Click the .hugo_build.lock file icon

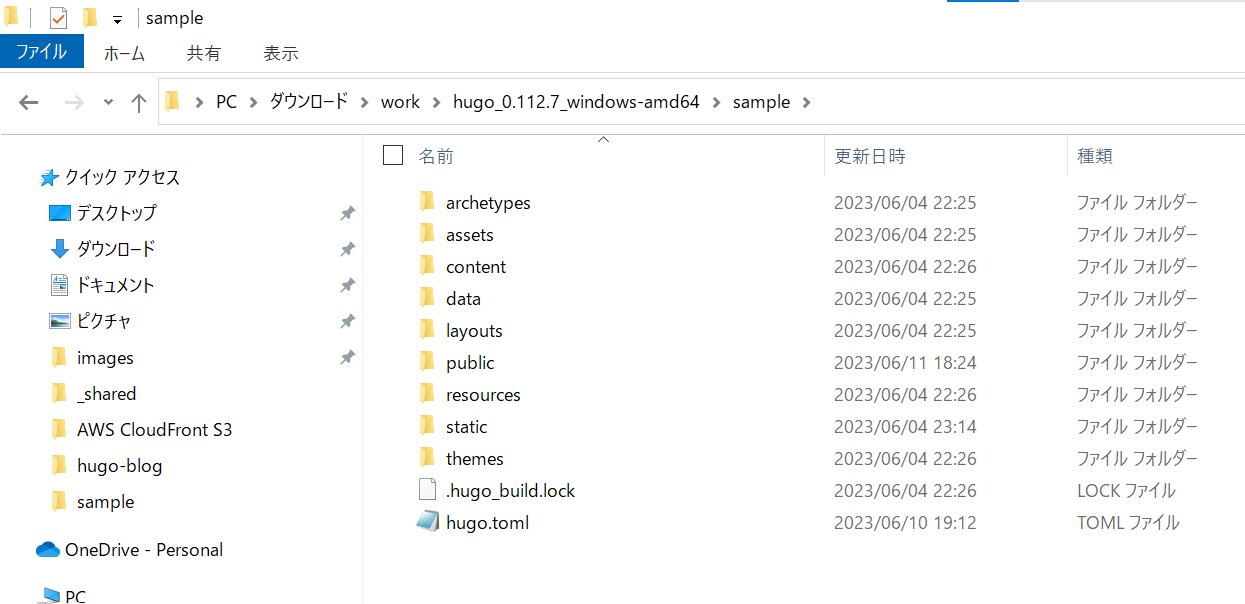[x=427, y=490]
